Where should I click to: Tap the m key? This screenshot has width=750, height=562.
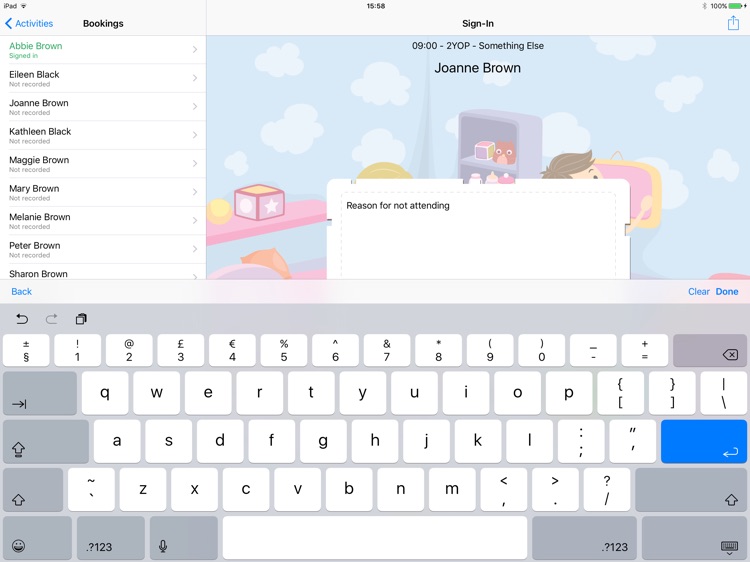click(452, 490)
